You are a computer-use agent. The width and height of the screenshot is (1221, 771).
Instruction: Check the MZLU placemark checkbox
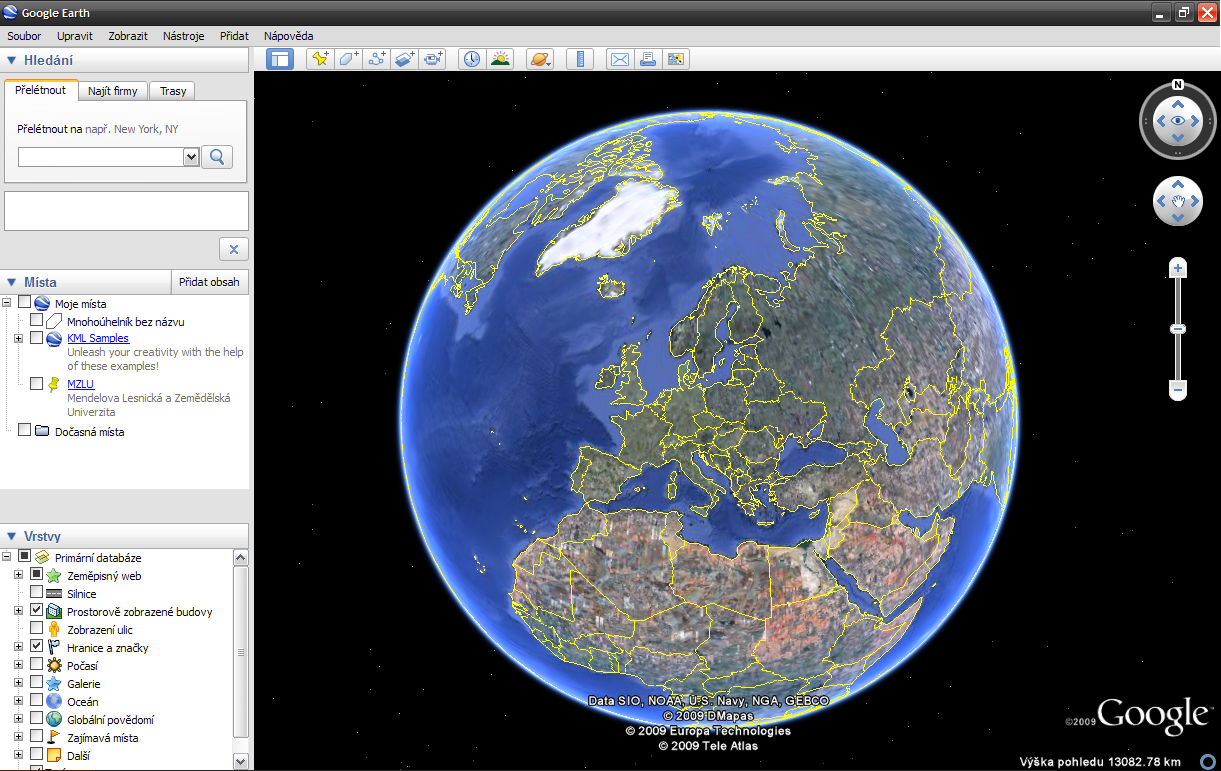coord(37,383)
